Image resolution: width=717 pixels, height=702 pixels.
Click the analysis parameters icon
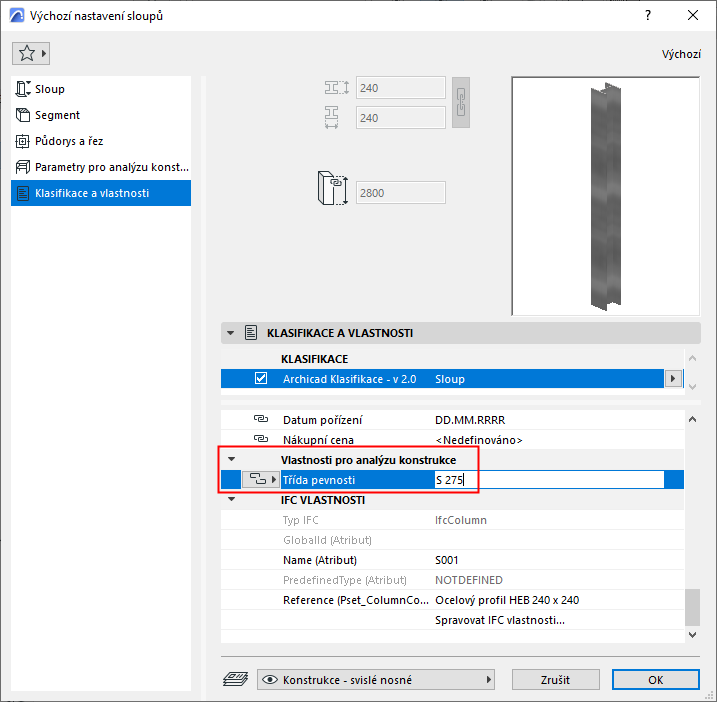coord(23,167)
